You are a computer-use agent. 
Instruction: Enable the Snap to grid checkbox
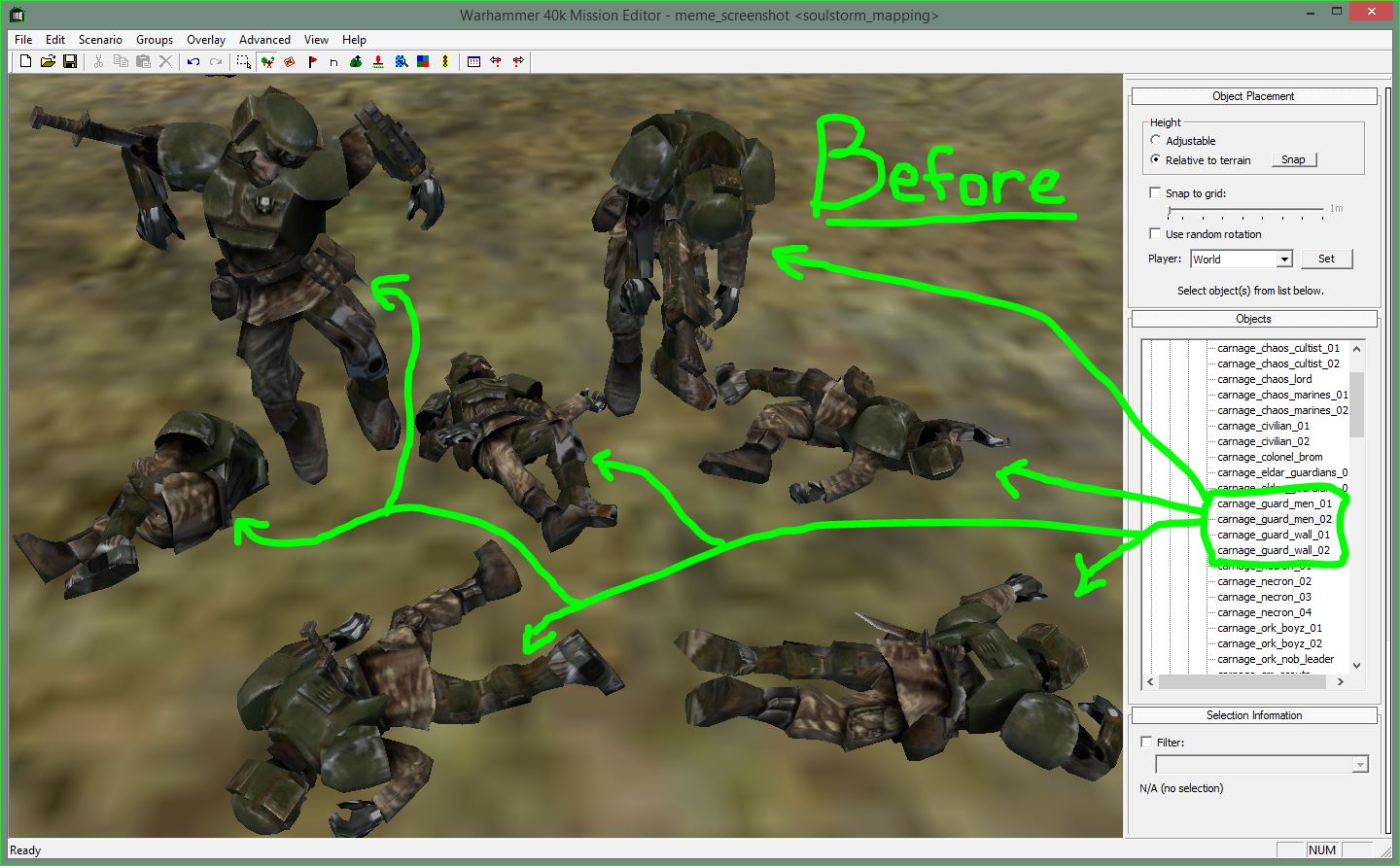point(1155,192)
